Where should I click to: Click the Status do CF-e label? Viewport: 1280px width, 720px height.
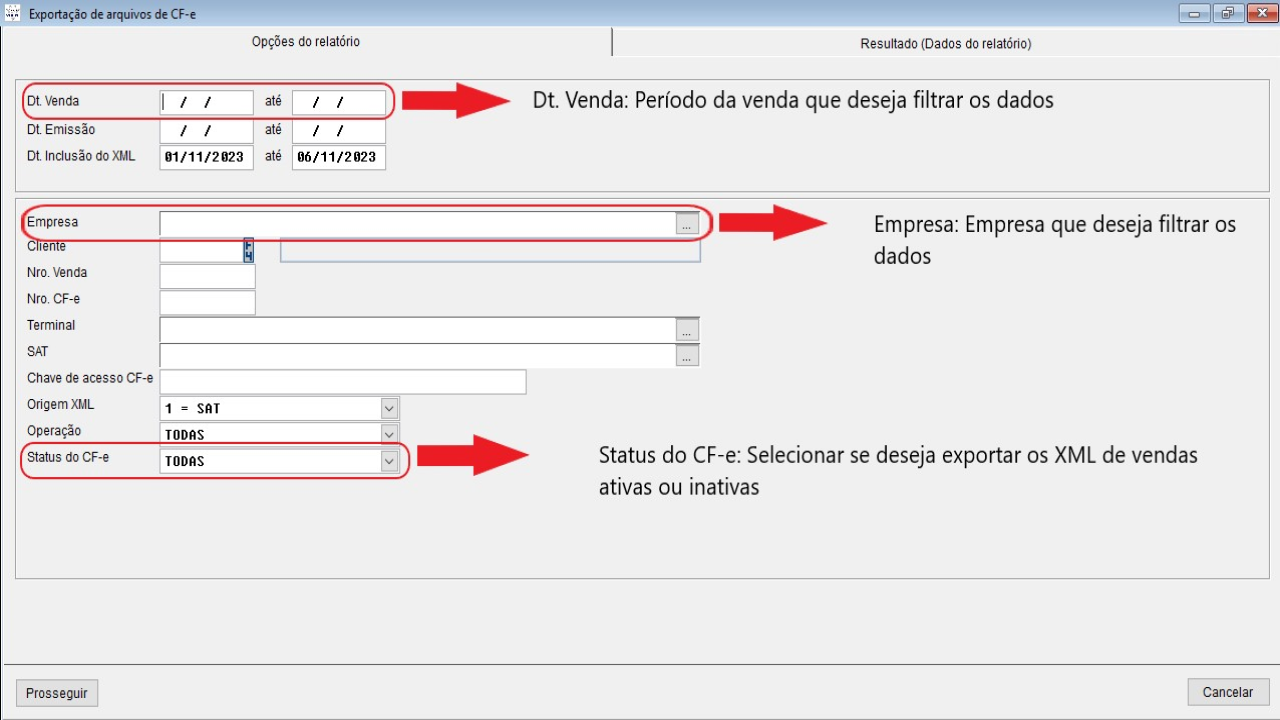tap(68, 457)
